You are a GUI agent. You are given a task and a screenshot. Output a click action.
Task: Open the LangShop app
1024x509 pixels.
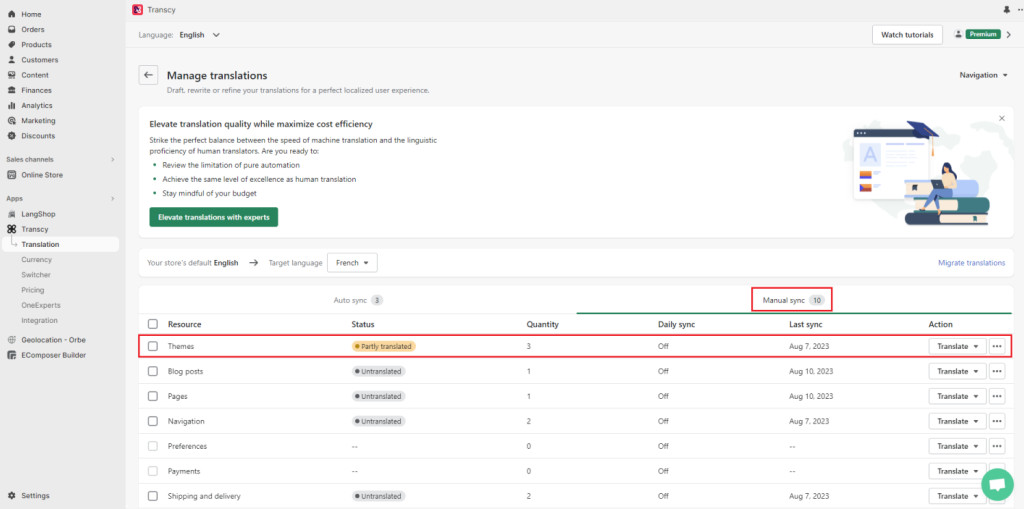38,214
